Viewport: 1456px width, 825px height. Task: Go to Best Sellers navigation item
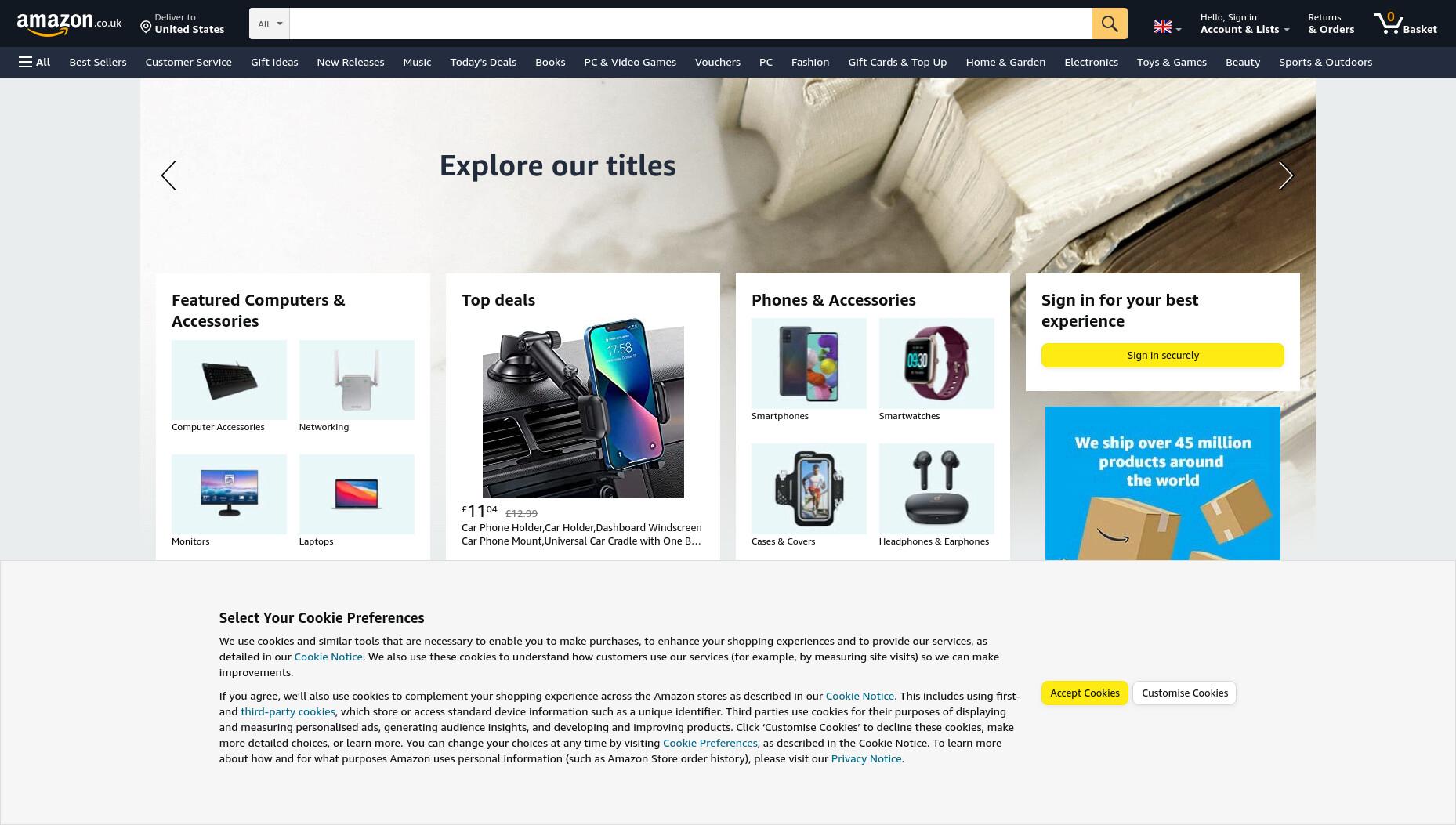97,62
